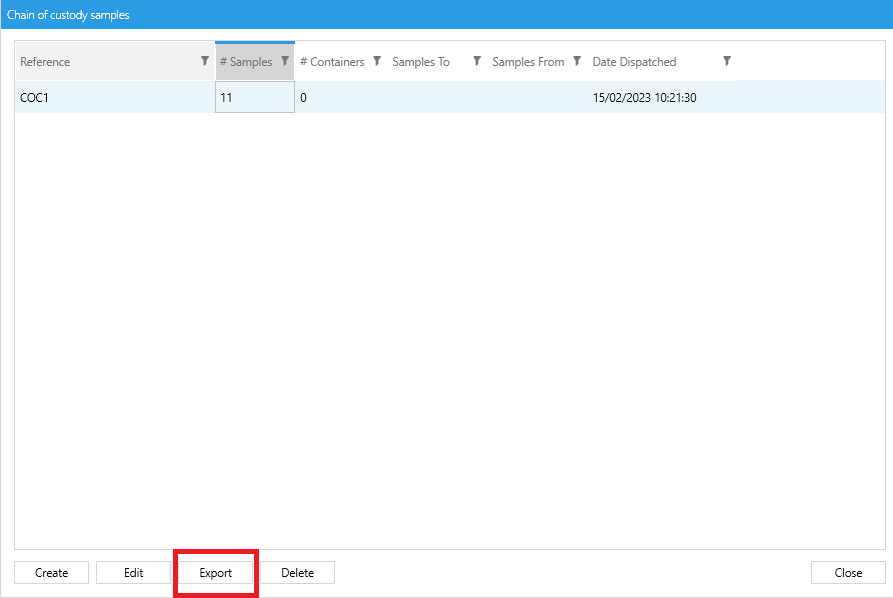Open the Samples To column filter icon
The width and height of the screenshot is (893, 598).
click(477, 61)
